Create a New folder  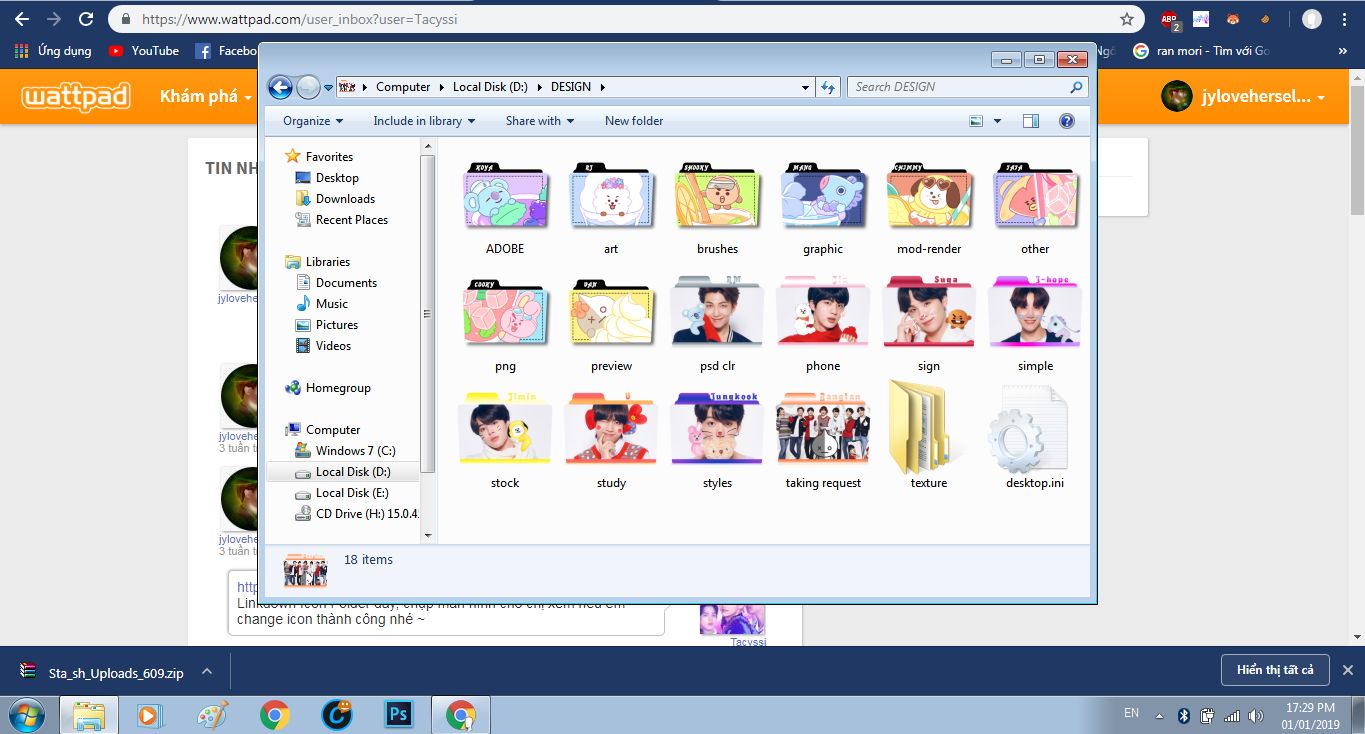coord(634,121)
